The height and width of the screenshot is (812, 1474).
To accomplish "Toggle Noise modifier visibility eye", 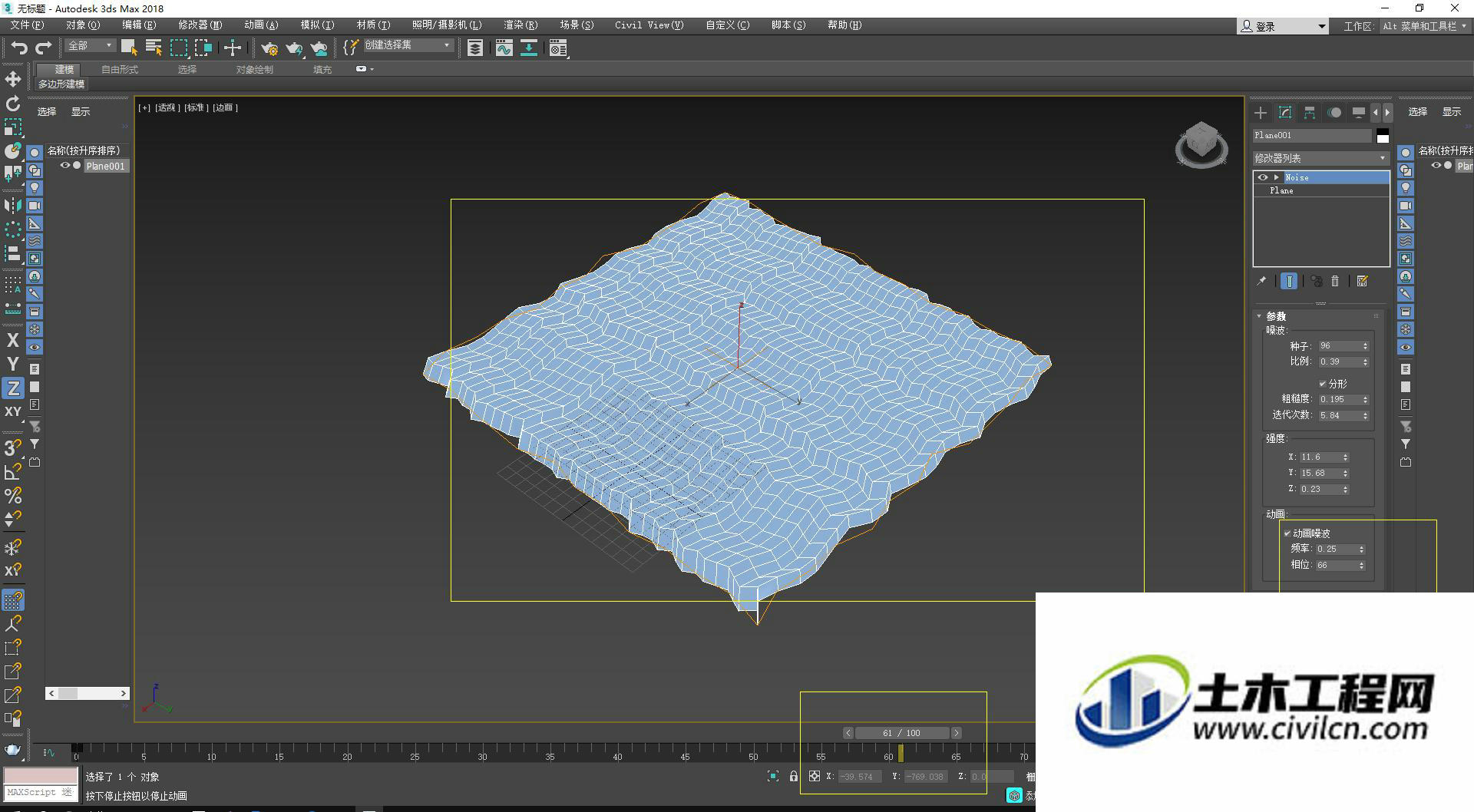I will (1263, 177).
